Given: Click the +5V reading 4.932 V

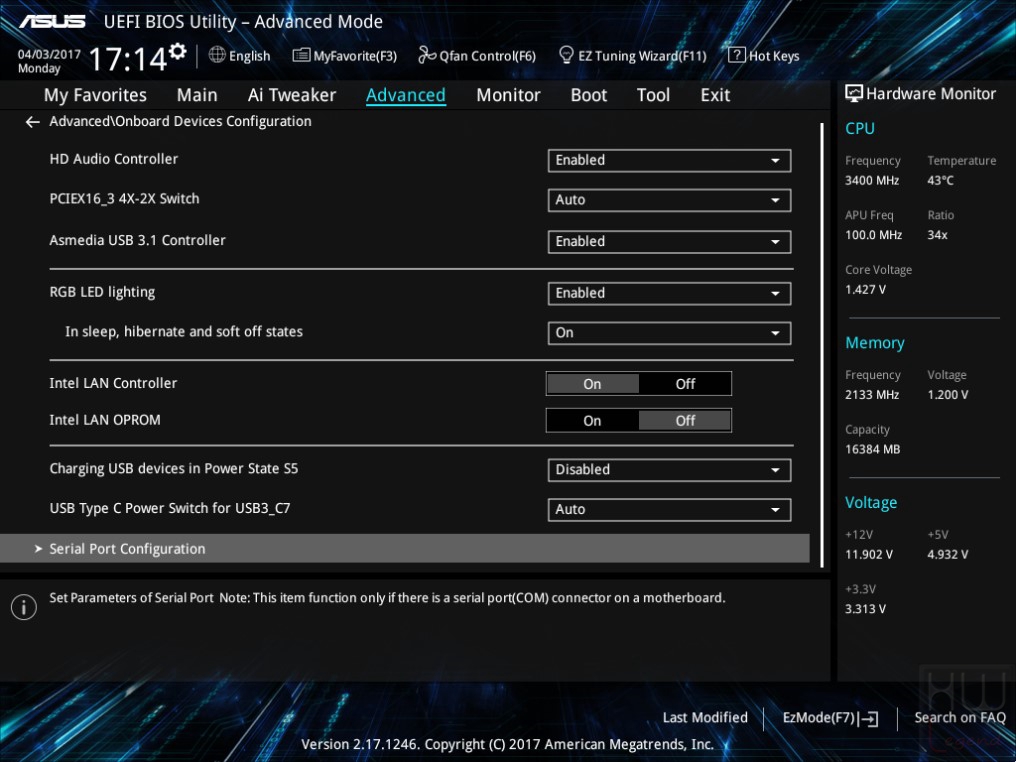Looking at the screenshot, I should tap(947, 555).
